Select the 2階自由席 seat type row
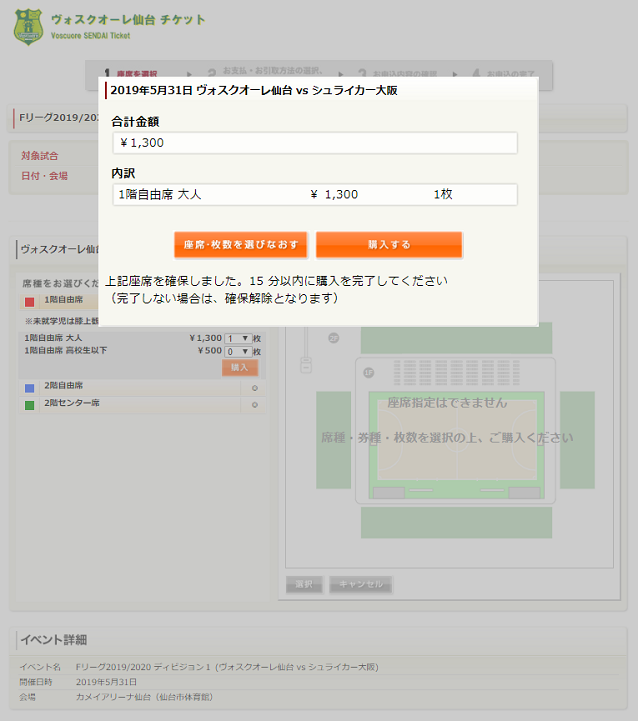This screenshot has width=638, height=721. click(143, 387)
